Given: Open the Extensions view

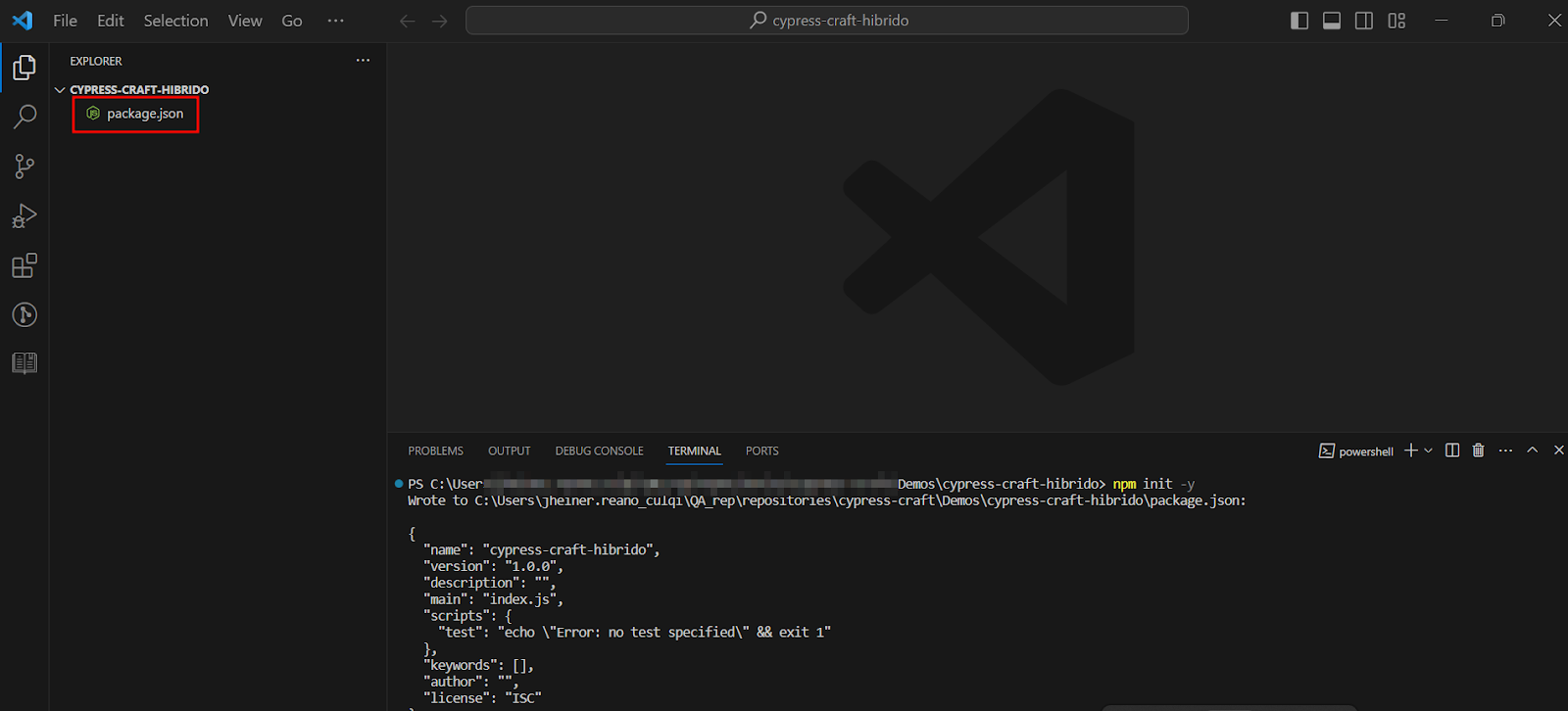Looking at the screenshot, I should [x=24, y=265].
